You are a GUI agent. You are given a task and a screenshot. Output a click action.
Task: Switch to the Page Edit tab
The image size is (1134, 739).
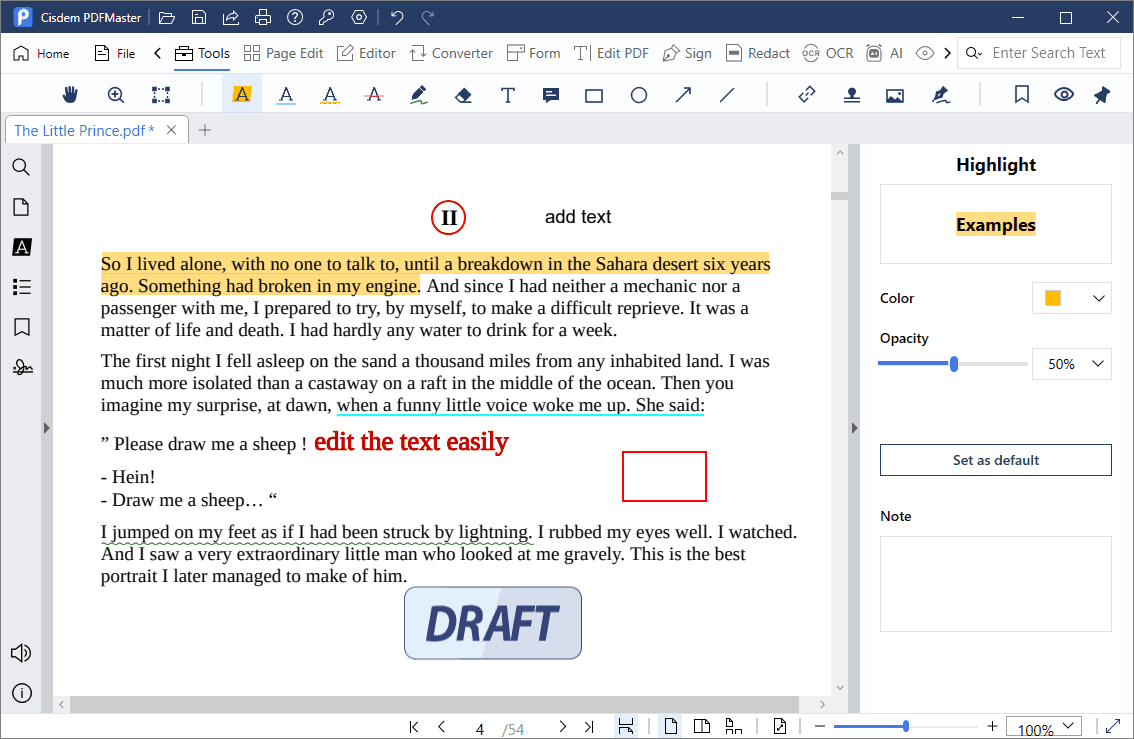click(284, 54)
